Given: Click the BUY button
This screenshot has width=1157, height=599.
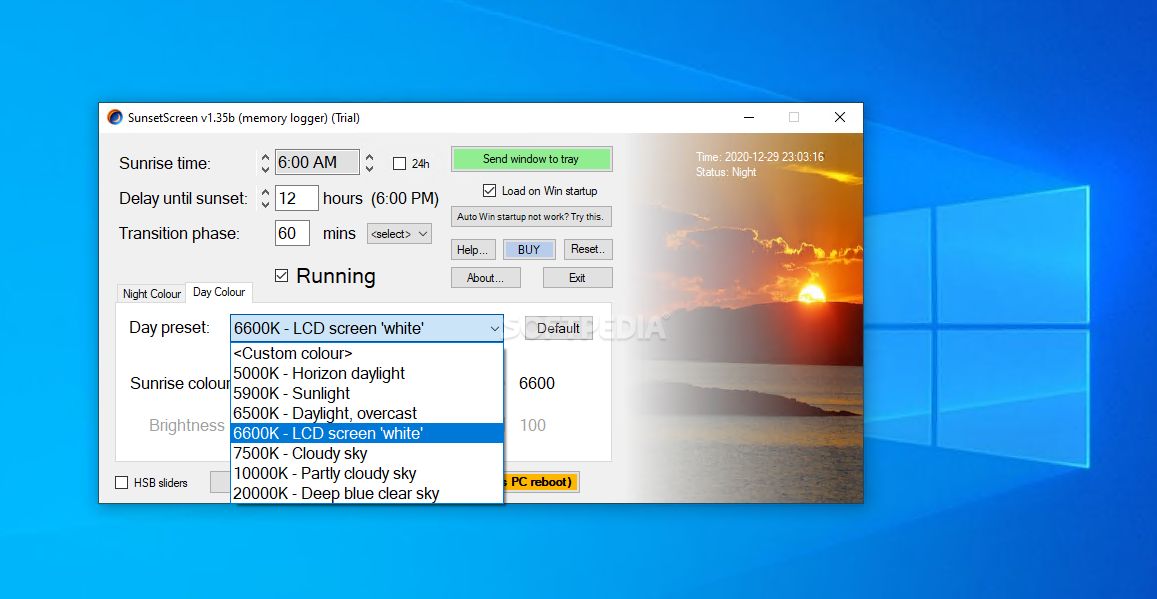Looking at the screenshot, I should [x=529, y=249].
